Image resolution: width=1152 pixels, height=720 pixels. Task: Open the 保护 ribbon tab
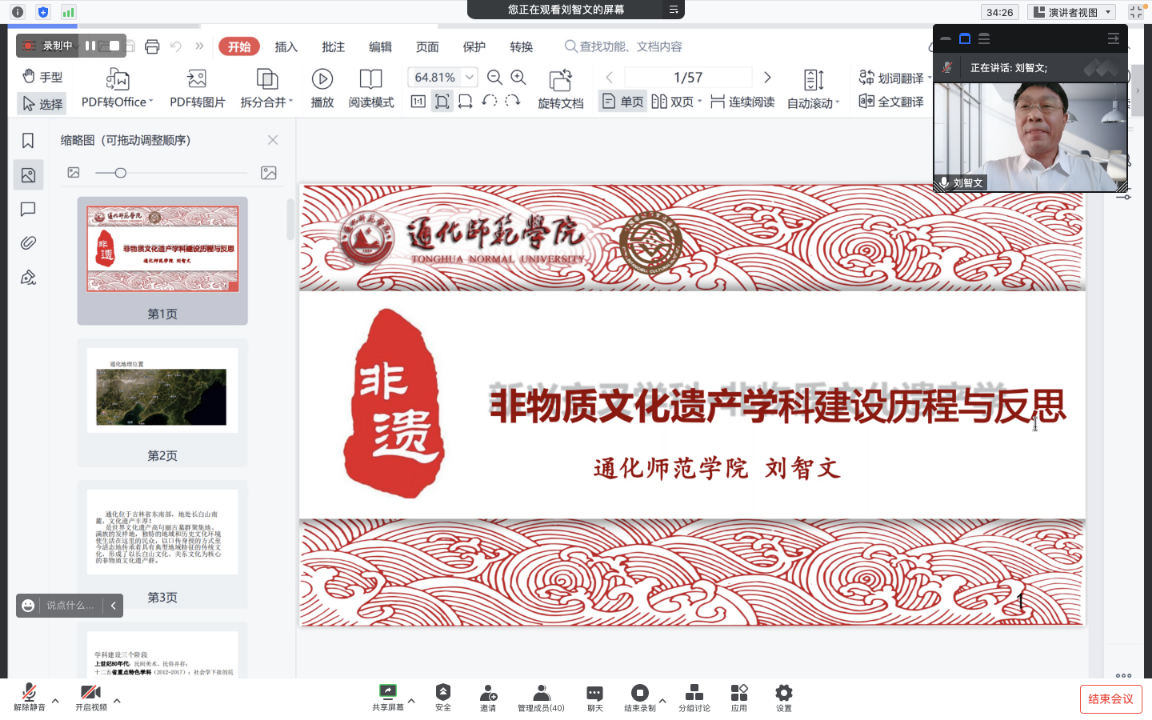tap(474, 46)
